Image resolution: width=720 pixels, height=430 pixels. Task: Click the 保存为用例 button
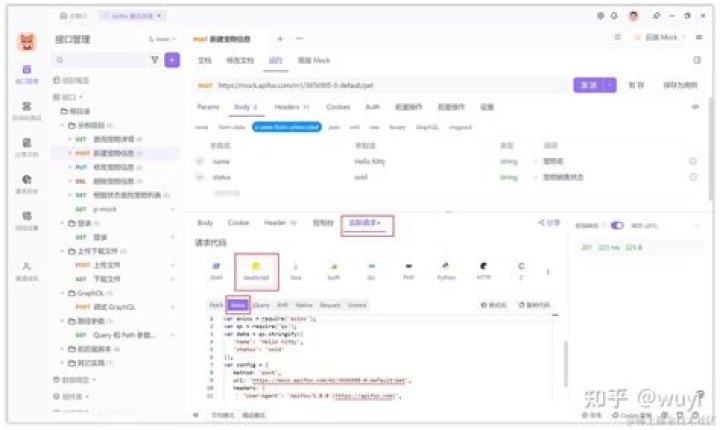click(x=680, y=85)
